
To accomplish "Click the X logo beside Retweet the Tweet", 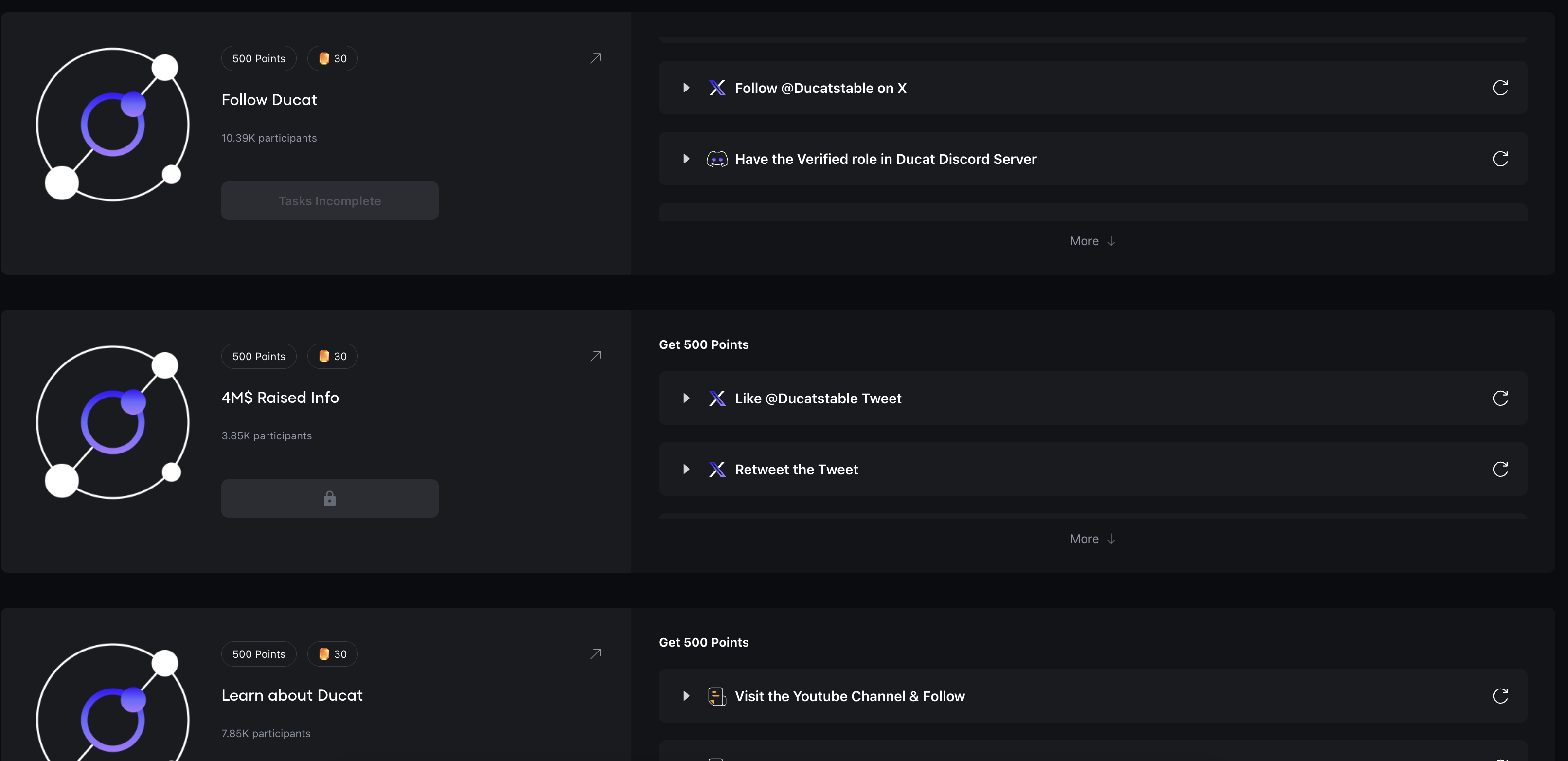I will (x=717, y=470).
